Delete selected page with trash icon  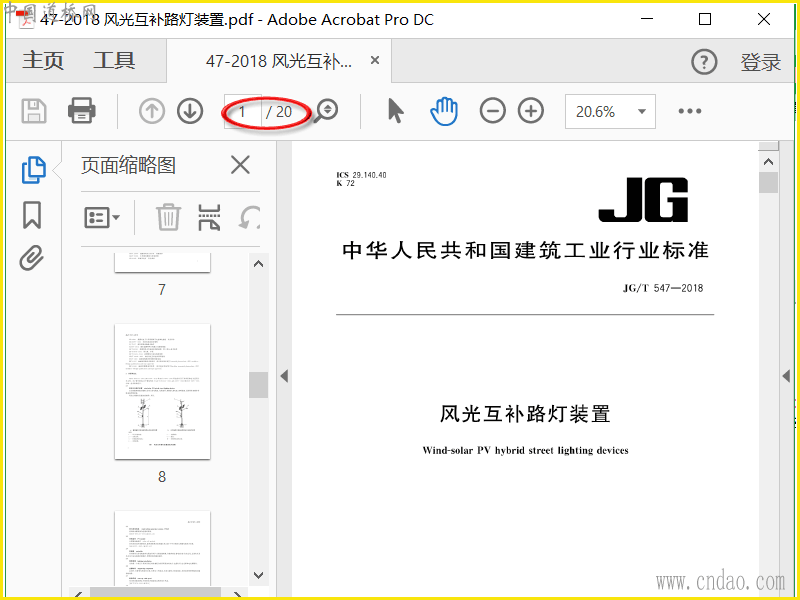(168, 217)
